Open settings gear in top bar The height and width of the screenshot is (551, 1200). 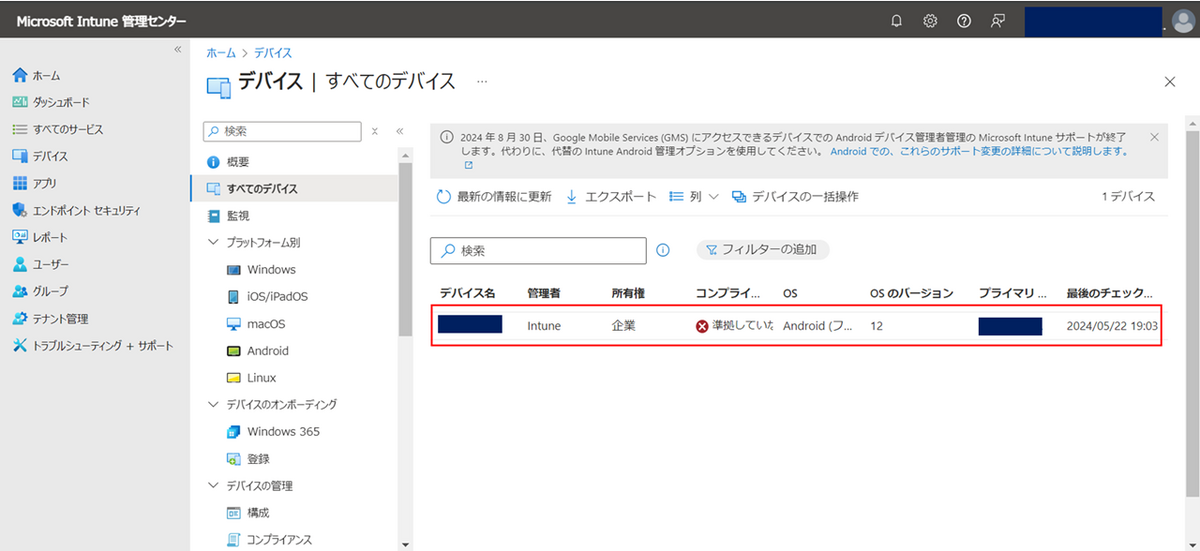click(x=930, y=21)
